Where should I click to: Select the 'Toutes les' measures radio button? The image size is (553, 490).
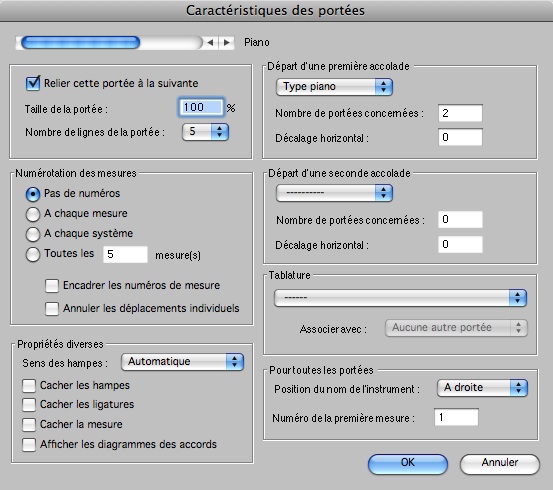(32, 254)
